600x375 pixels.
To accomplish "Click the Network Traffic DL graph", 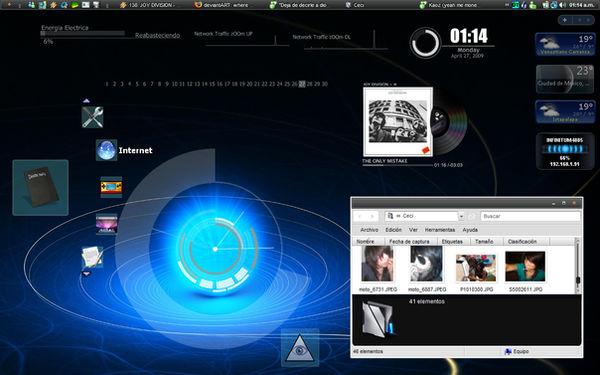I will pyautogui.click(x=346, y=40).
